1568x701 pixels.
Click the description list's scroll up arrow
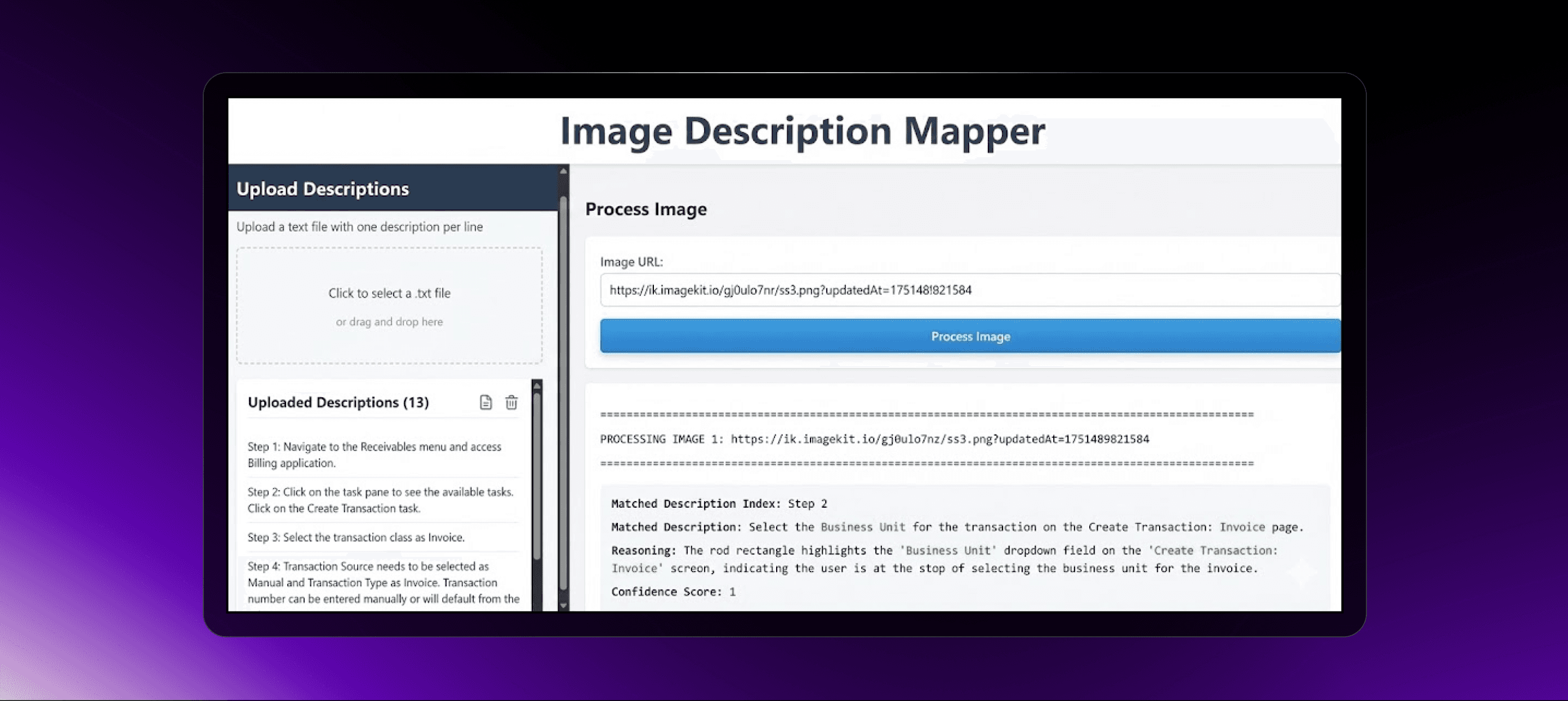point(536,386)
